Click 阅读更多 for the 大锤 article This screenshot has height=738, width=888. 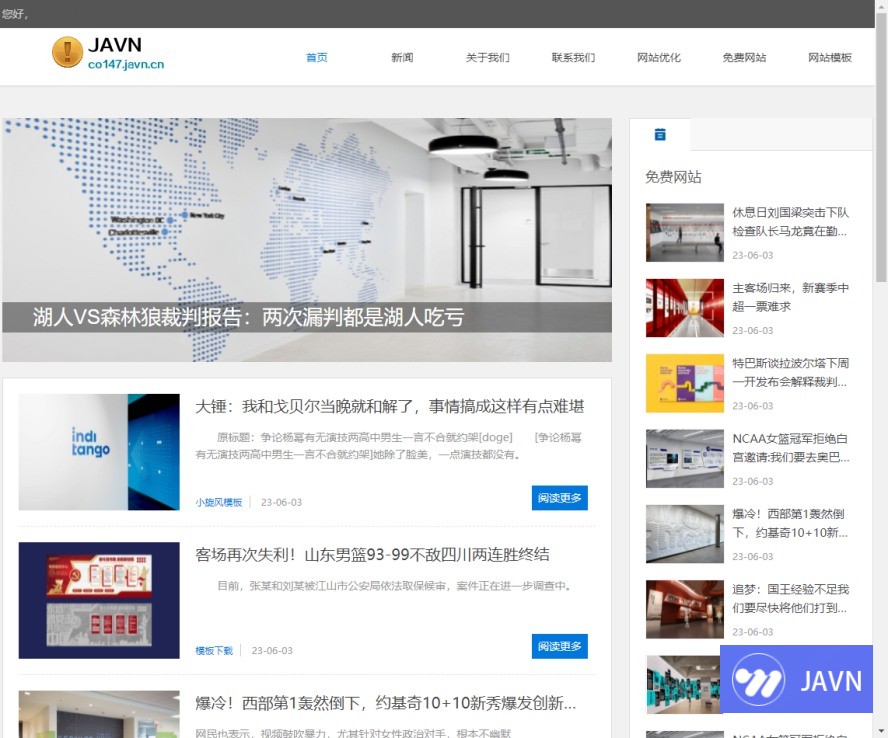pyautogui.click(x=560, y=498)
